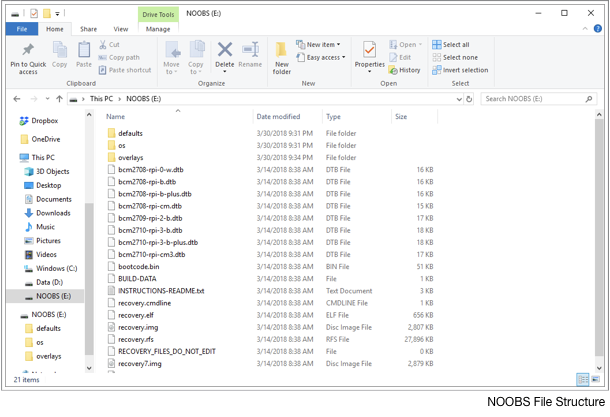Click the Rename icon
This screenshot has height=417, width=610.
pos(250,49)
